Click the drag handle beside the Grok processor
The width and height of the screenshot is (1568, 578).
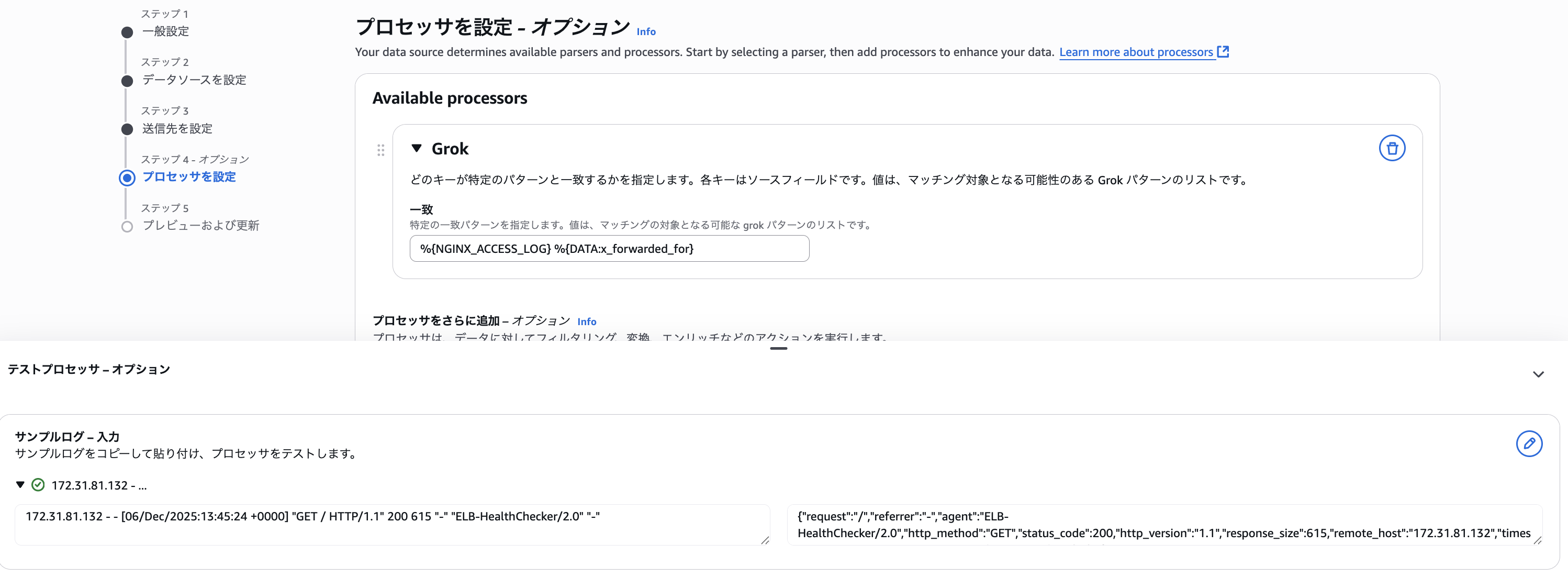tap(381, 149)
